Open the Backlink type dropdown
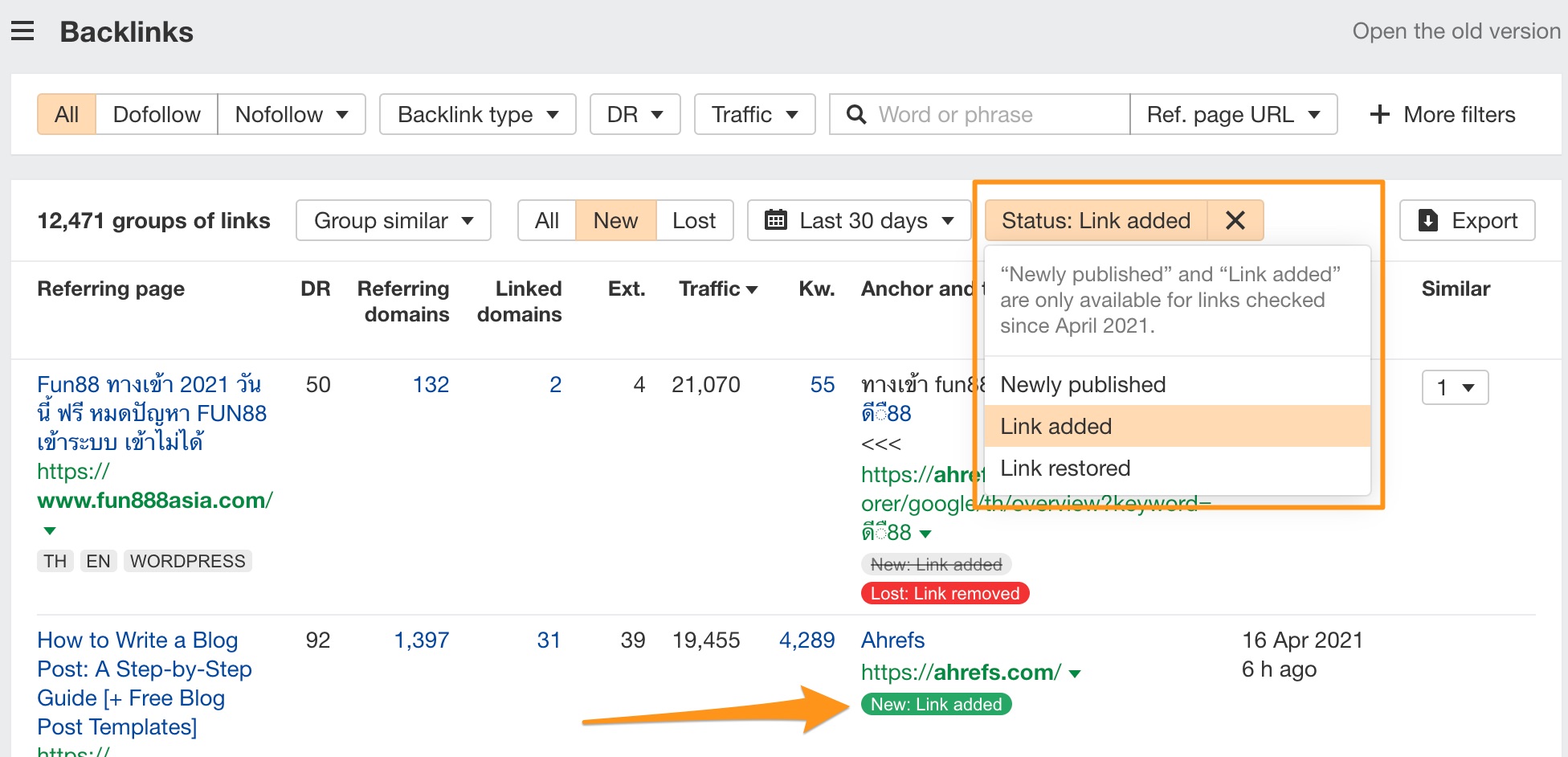Screen dimensions: 1568x757 [477, 115]
